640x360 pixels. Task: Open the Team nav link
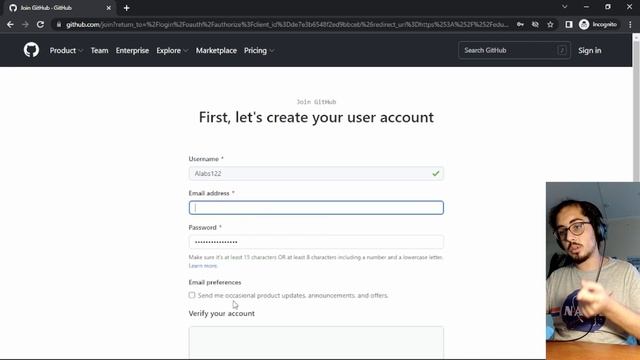pyautogui.click(x=99, y=51)
